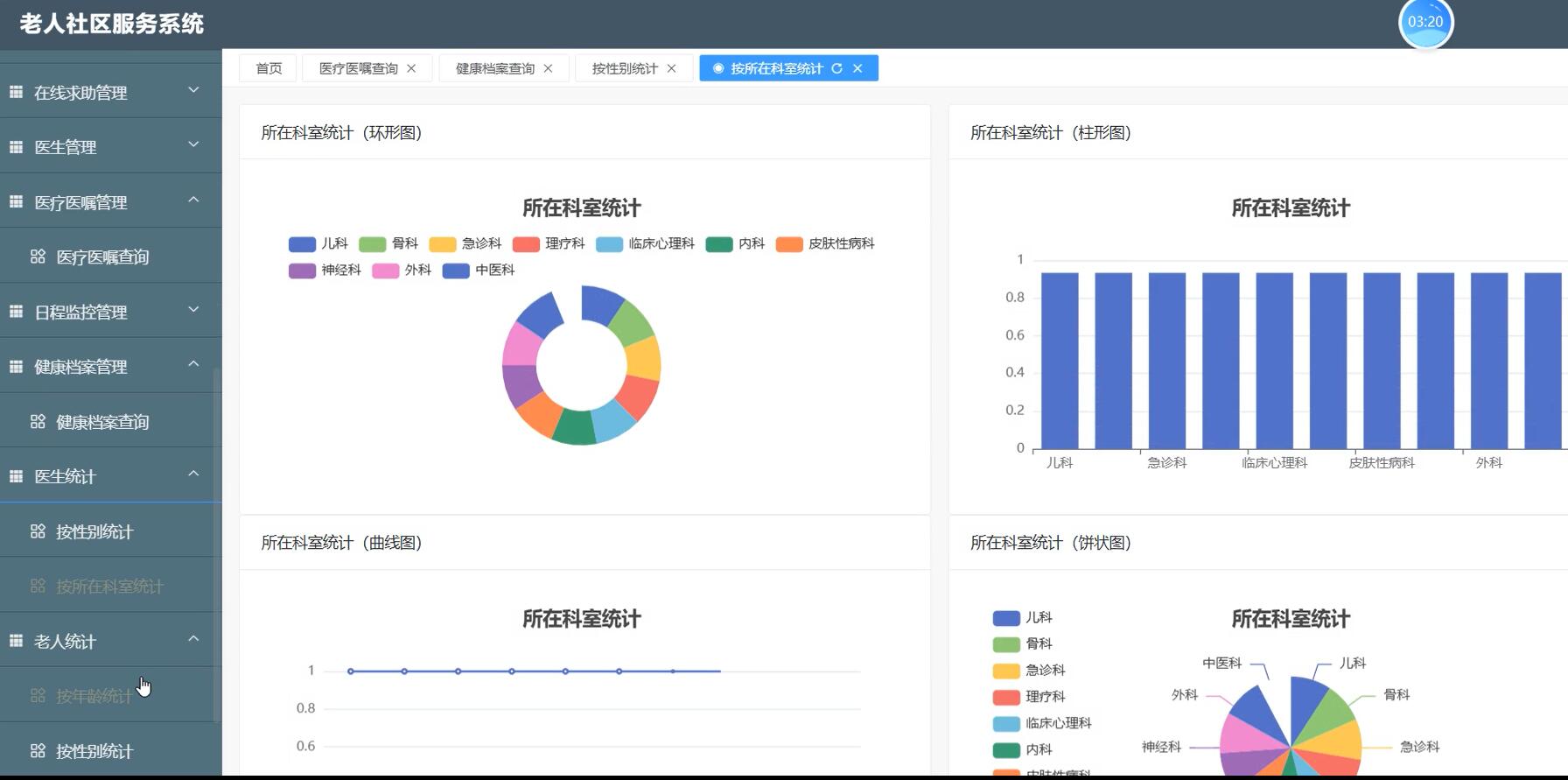Screen dimensions: 1568x780
Task: Click the grid icon beside 医疗医嘱管理
Action: tap(16, 202)
